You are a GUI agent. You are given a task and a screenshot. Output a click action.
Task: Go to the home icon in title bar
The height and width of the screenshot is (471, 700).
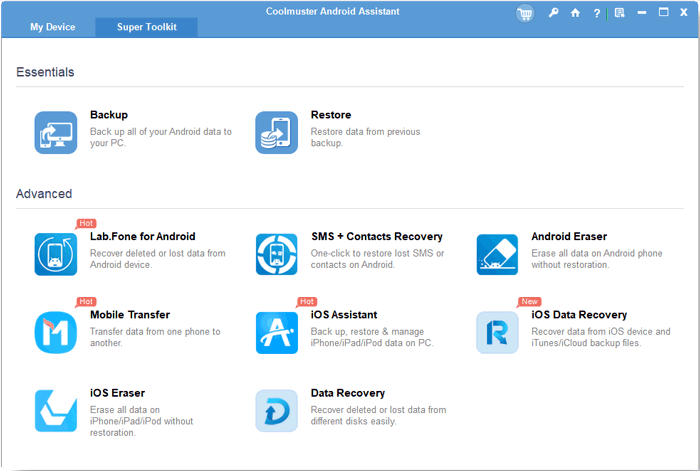tap(575, 13)
